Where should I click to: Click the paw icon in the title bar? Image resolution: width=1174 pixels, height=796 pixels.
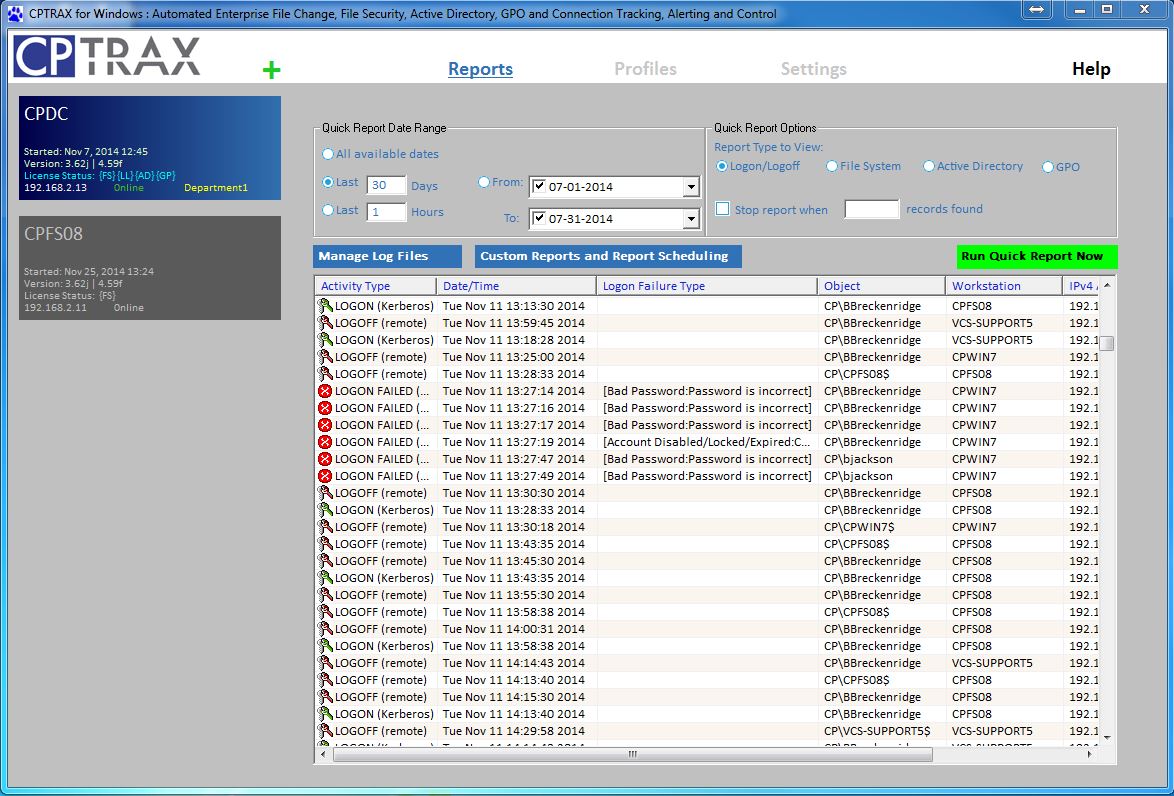[x=14, y=14]
